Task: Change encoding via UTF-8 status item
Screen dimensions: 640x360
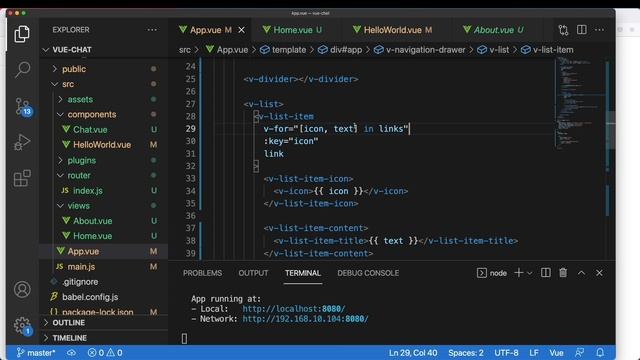Action: [x=506, y=353]
